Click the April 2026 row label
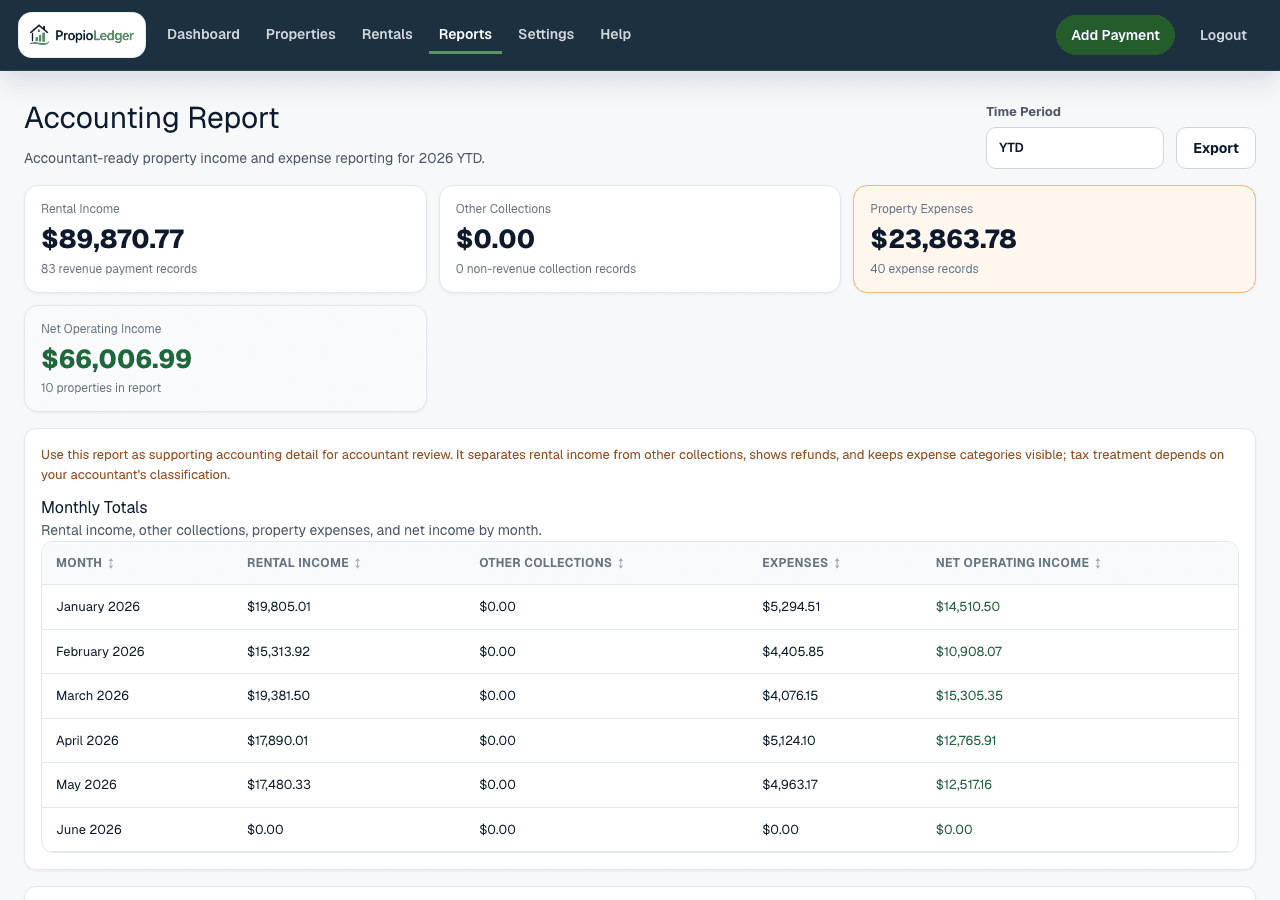Image resolution: width=1280 pixels, height=900 pixels. [87, 741]
